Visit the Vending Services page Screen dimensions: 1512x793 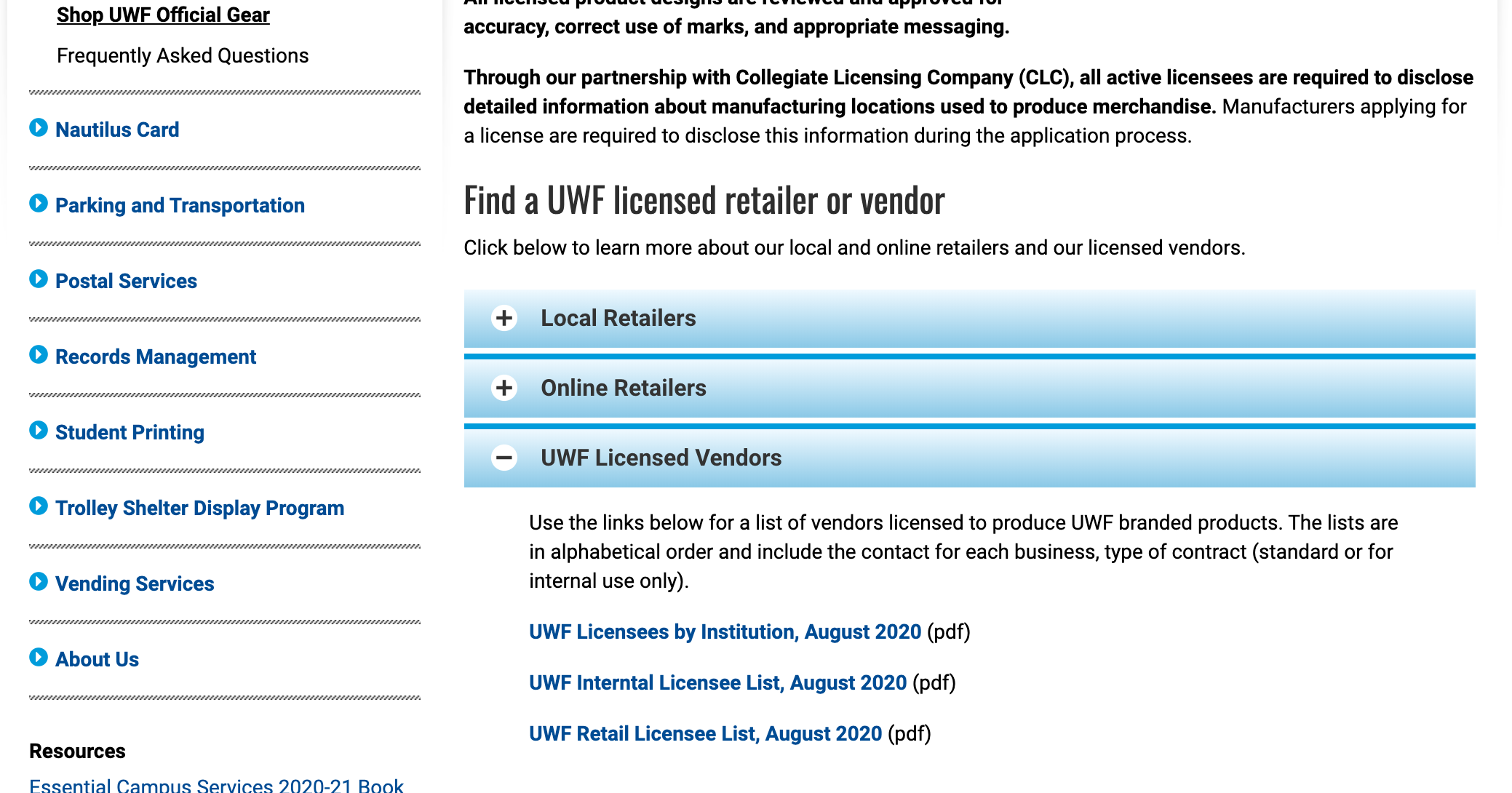click(135, 583)
